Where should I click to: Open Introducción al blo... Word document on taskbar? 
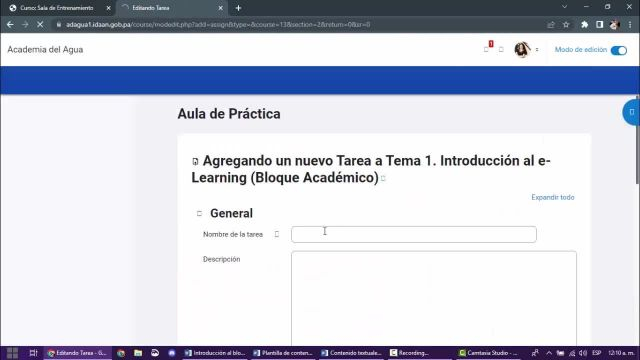pyautogui.click(x=215, y=353)
